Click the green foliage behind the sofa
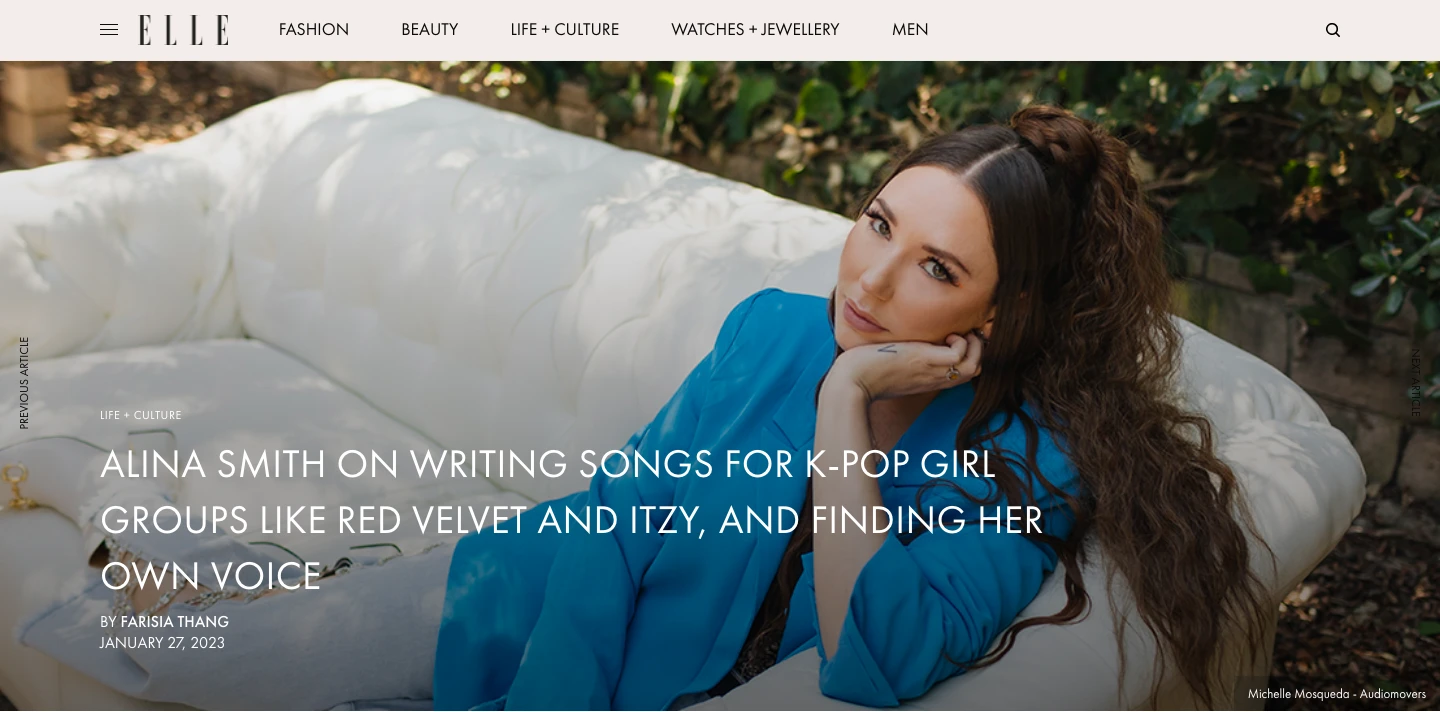1440x712 pixels. (1300, 150)
